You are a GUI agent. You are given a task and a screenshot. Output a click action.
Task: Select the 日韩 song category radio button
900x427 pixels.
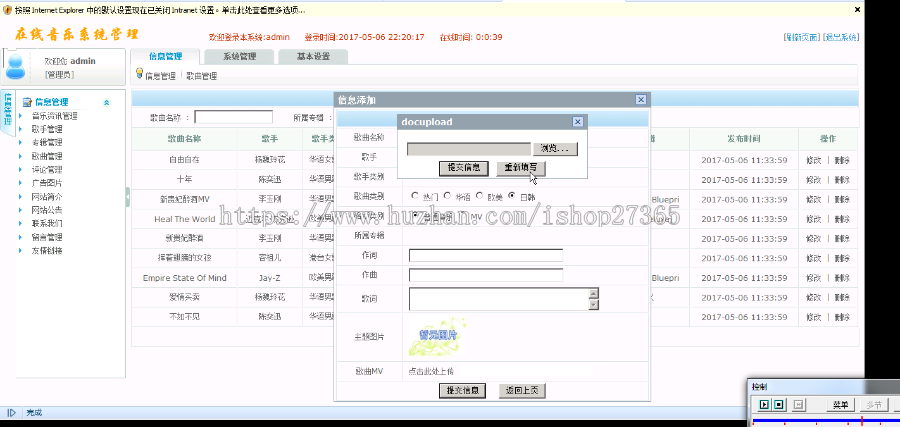pyautogui.click(x=511, y=196)
